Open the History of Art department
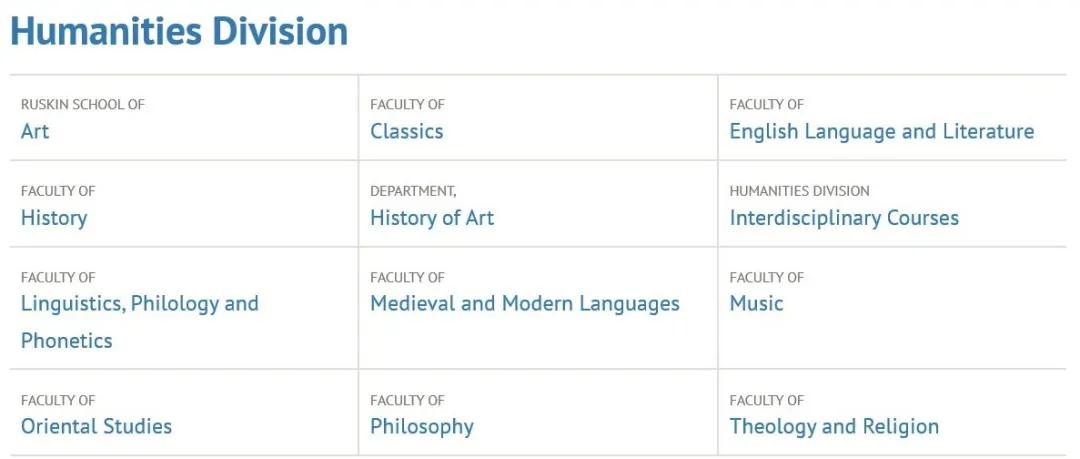 point(431,218)
